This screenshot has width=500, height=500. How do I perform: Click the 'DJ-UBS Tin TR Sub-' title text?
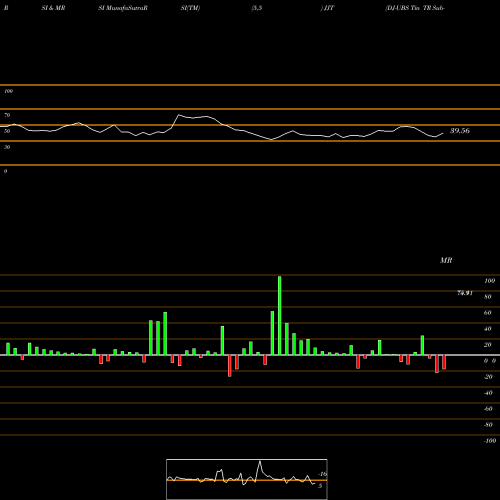[x=415, y=8]
